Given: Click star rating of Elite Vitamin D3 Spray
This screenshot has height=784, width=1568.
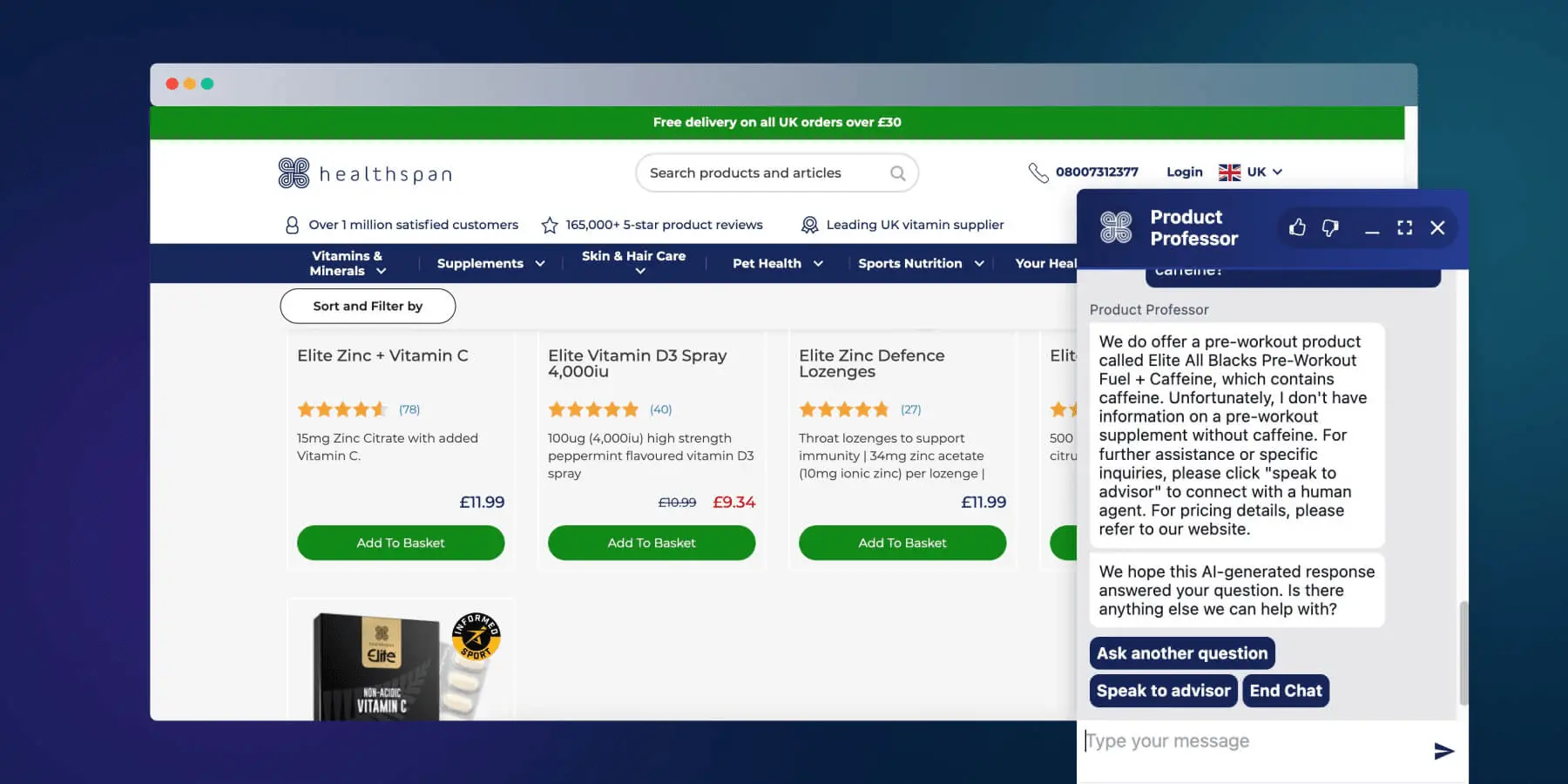Looking at the screenshot, I should (x=593, y=409).
